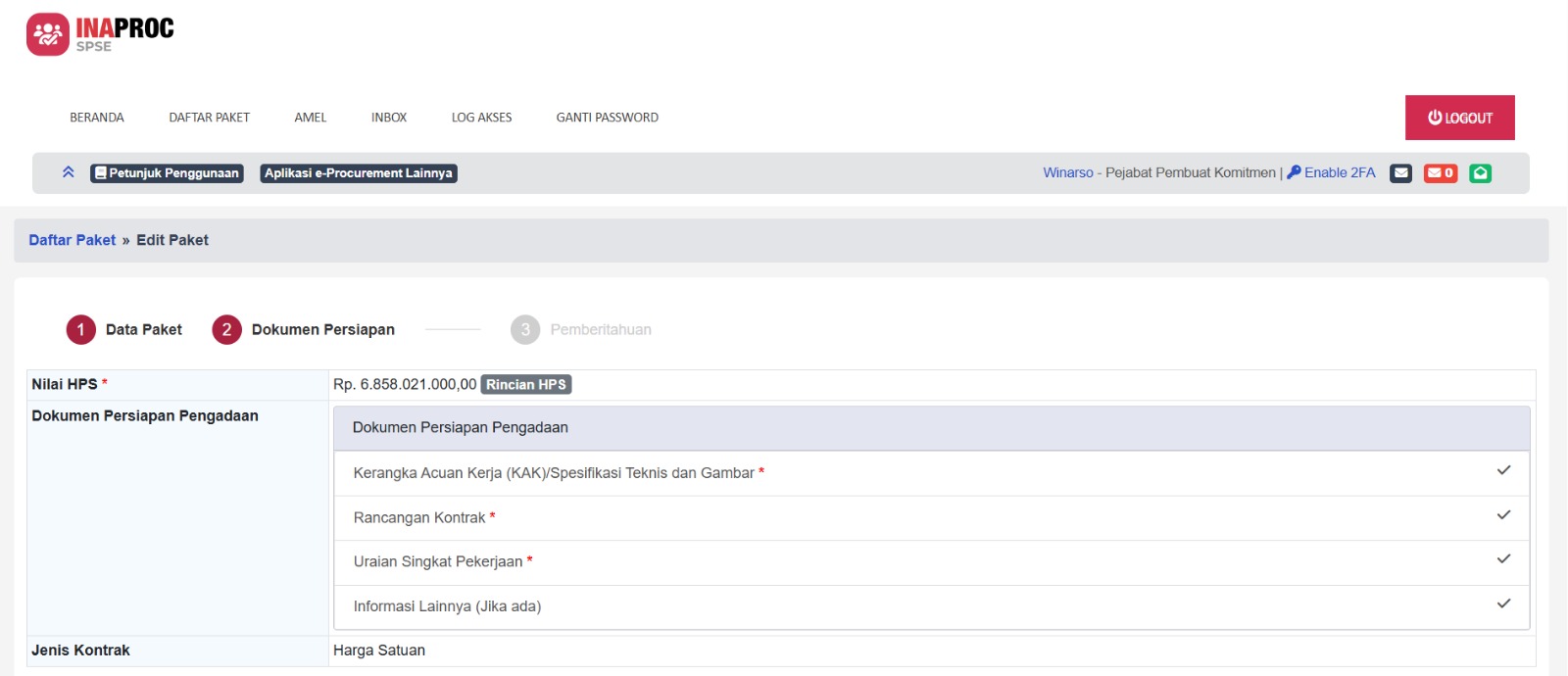Open the INBOX menu item
The image size is (1568, 676).
pos(389,118)
